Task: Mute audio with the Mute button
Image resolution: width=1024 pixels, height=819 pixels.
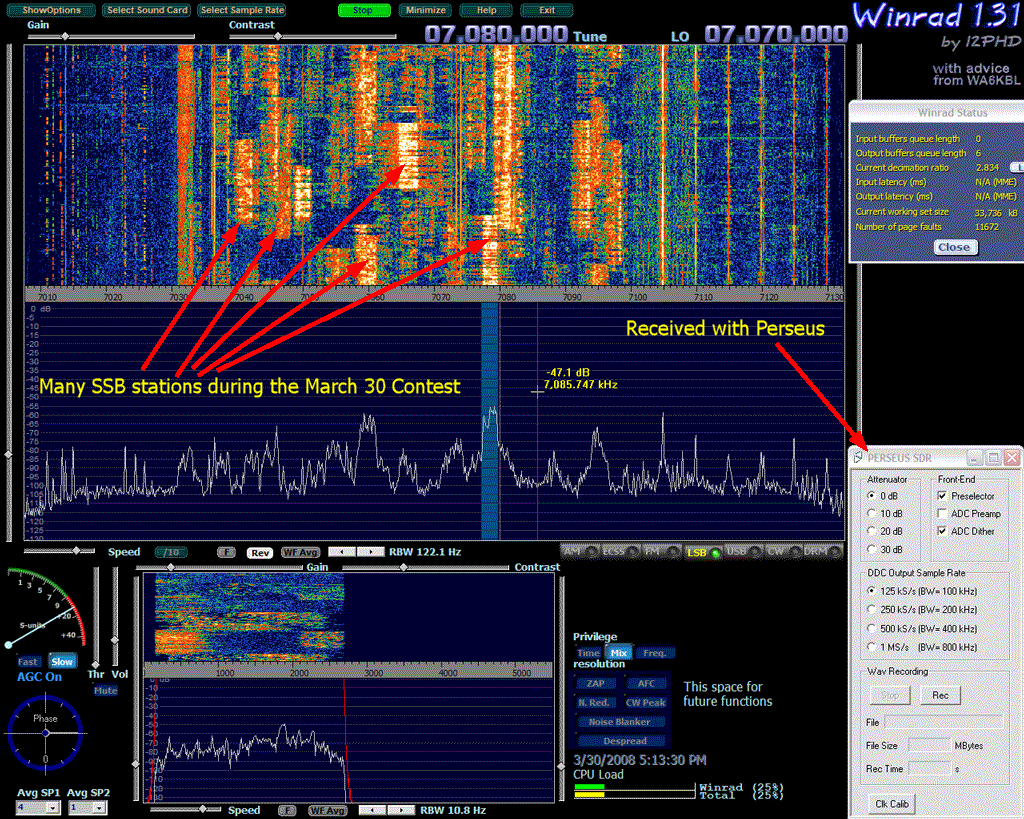Action: 105,690
